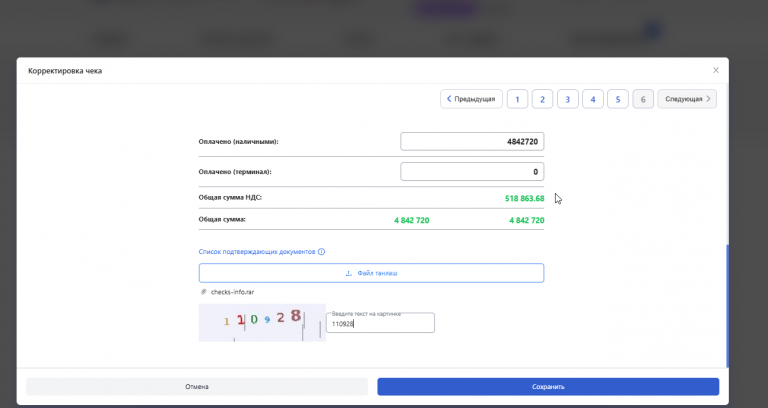Image resolution: width=768 pixels, height=408 pixels.
Task: Focus the Оплачено (наличными) amount field
Action: click(472, 142)
